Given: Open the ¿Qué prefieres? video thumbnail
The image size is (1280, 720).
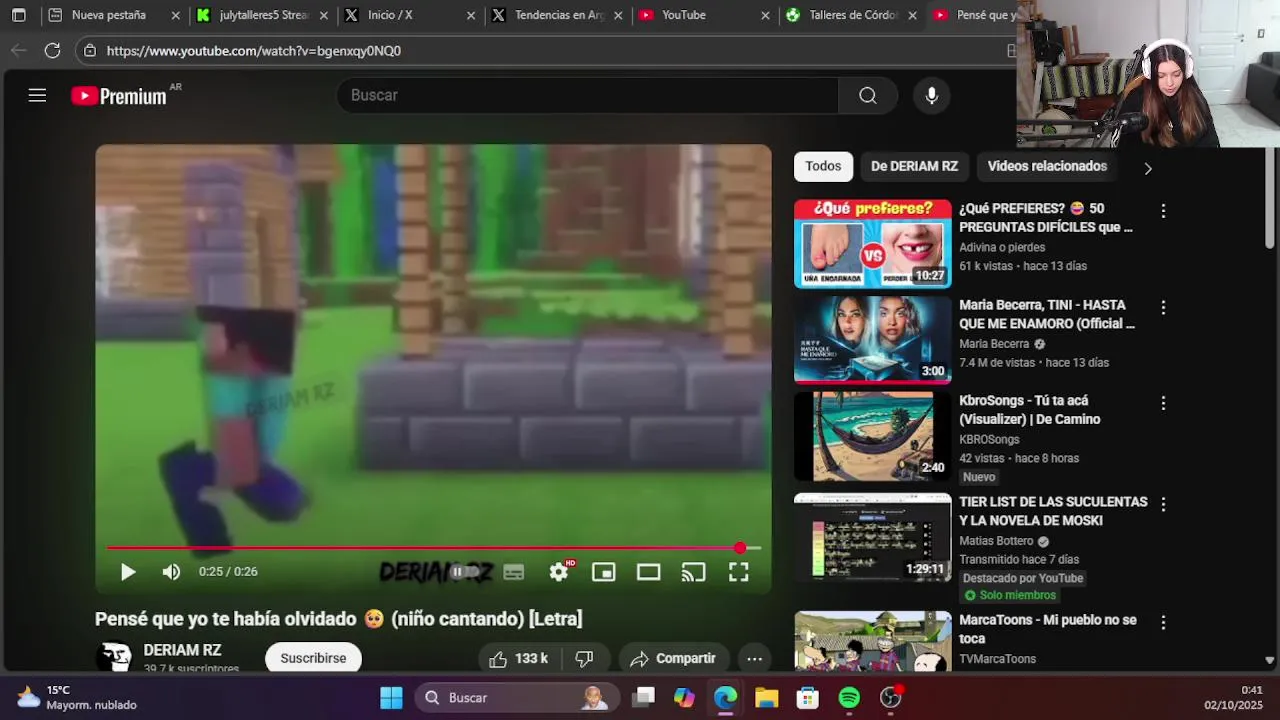Looking at the screenshot, I should tap(873, 243).
